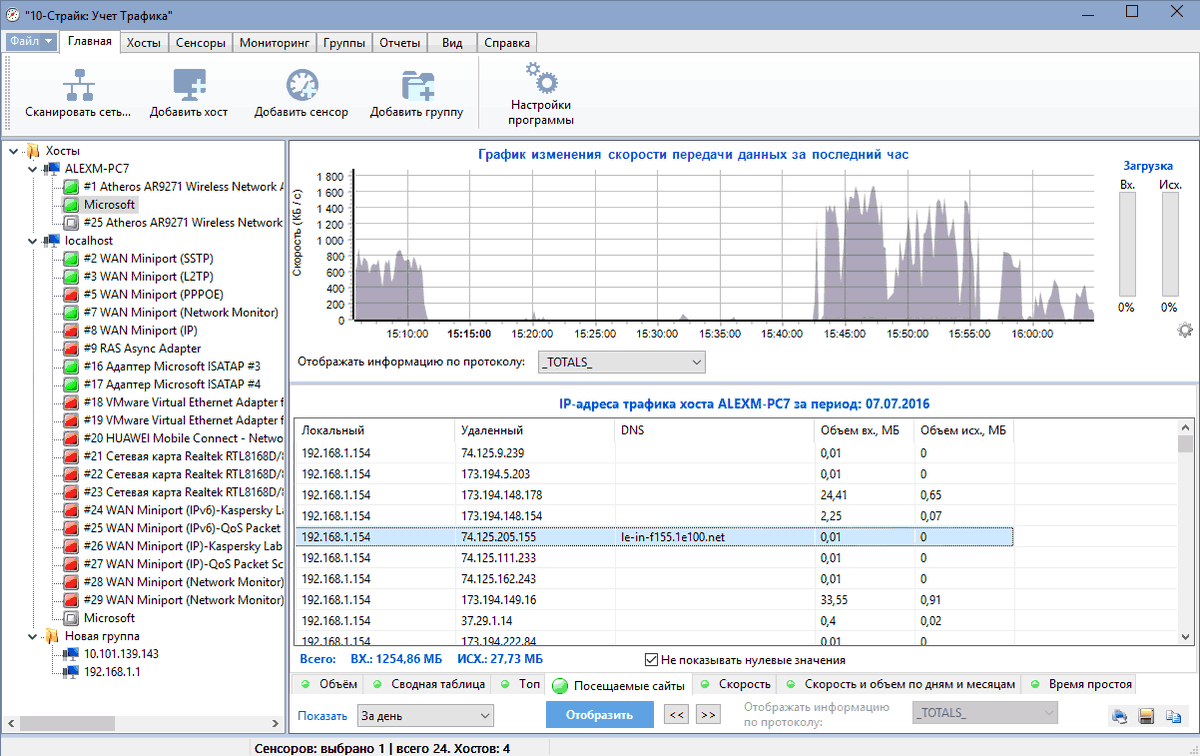
Task: Click the IP table vertical scrollbar
Action: [x=1186, y=533]
